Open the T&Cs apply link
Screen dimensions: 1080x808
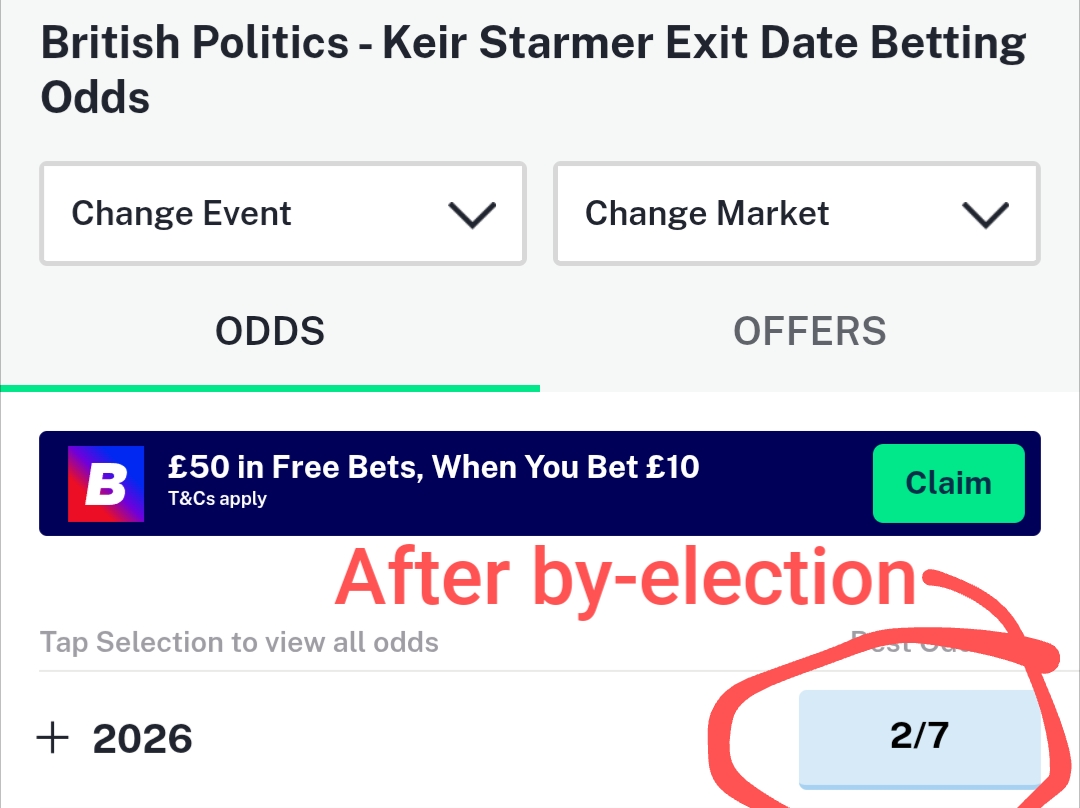tap(217, 499)
